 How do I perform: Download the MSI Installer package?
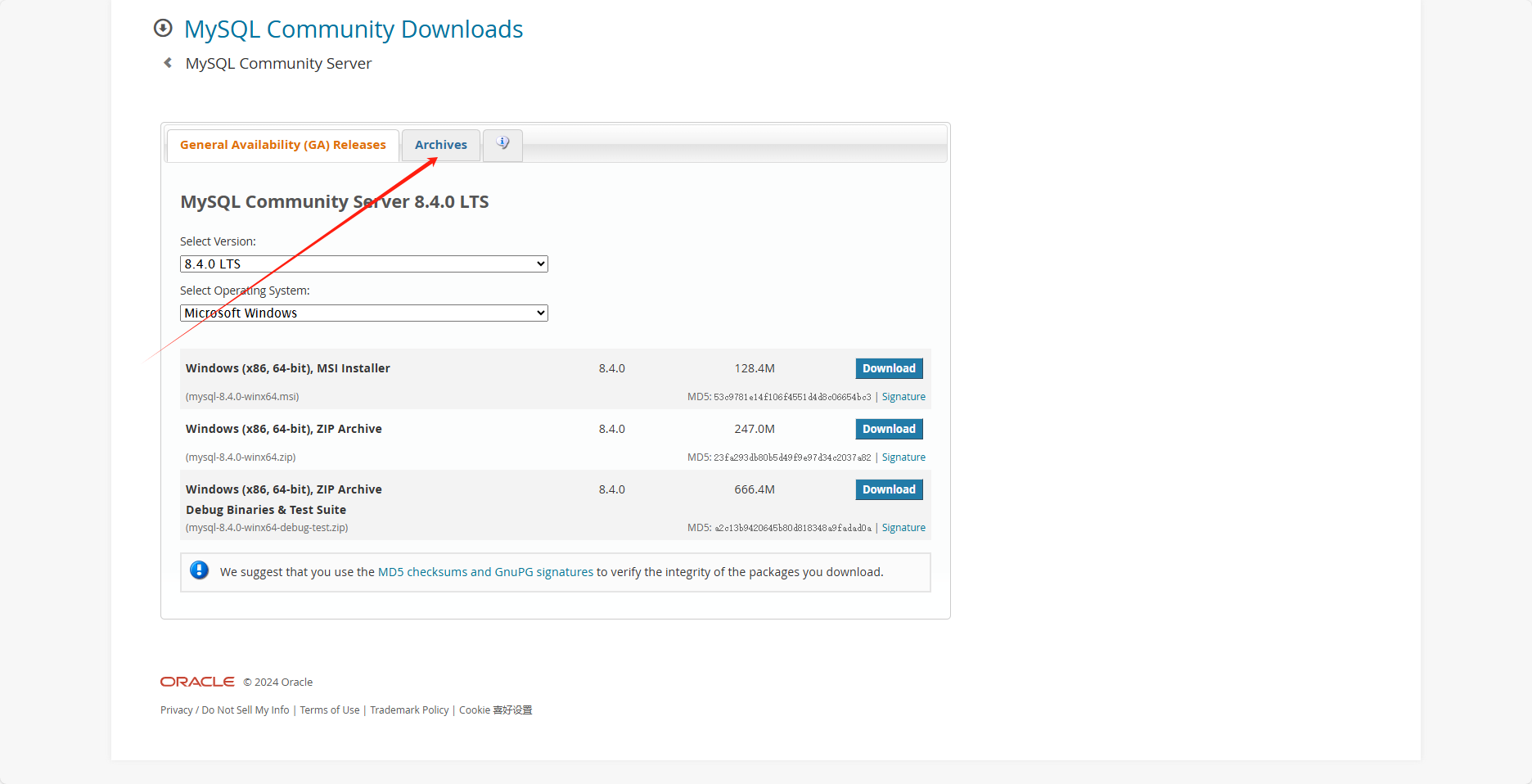point(890,368)
